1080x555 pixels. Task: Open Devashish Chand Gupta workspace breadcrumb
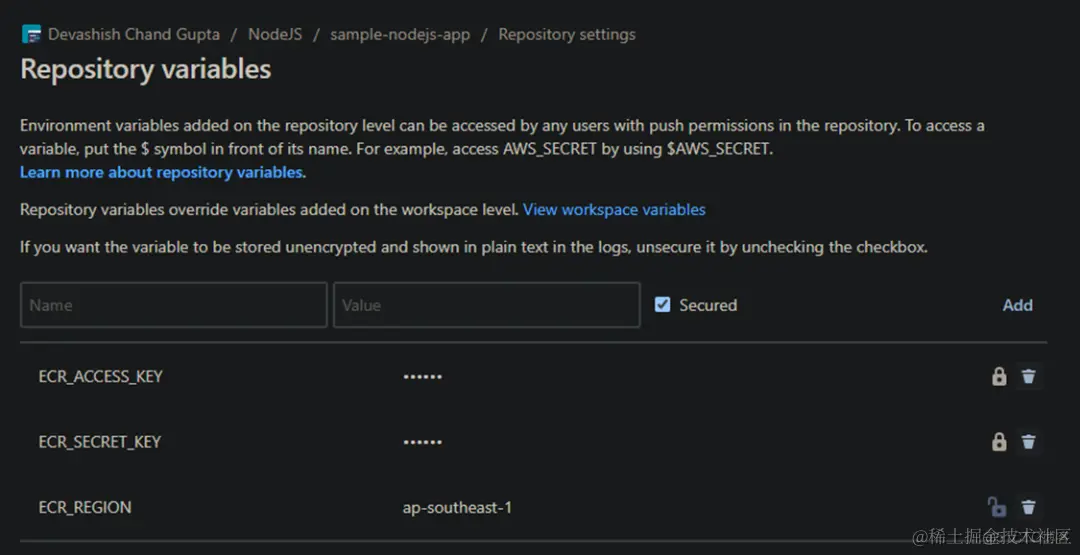coord(134,34)
